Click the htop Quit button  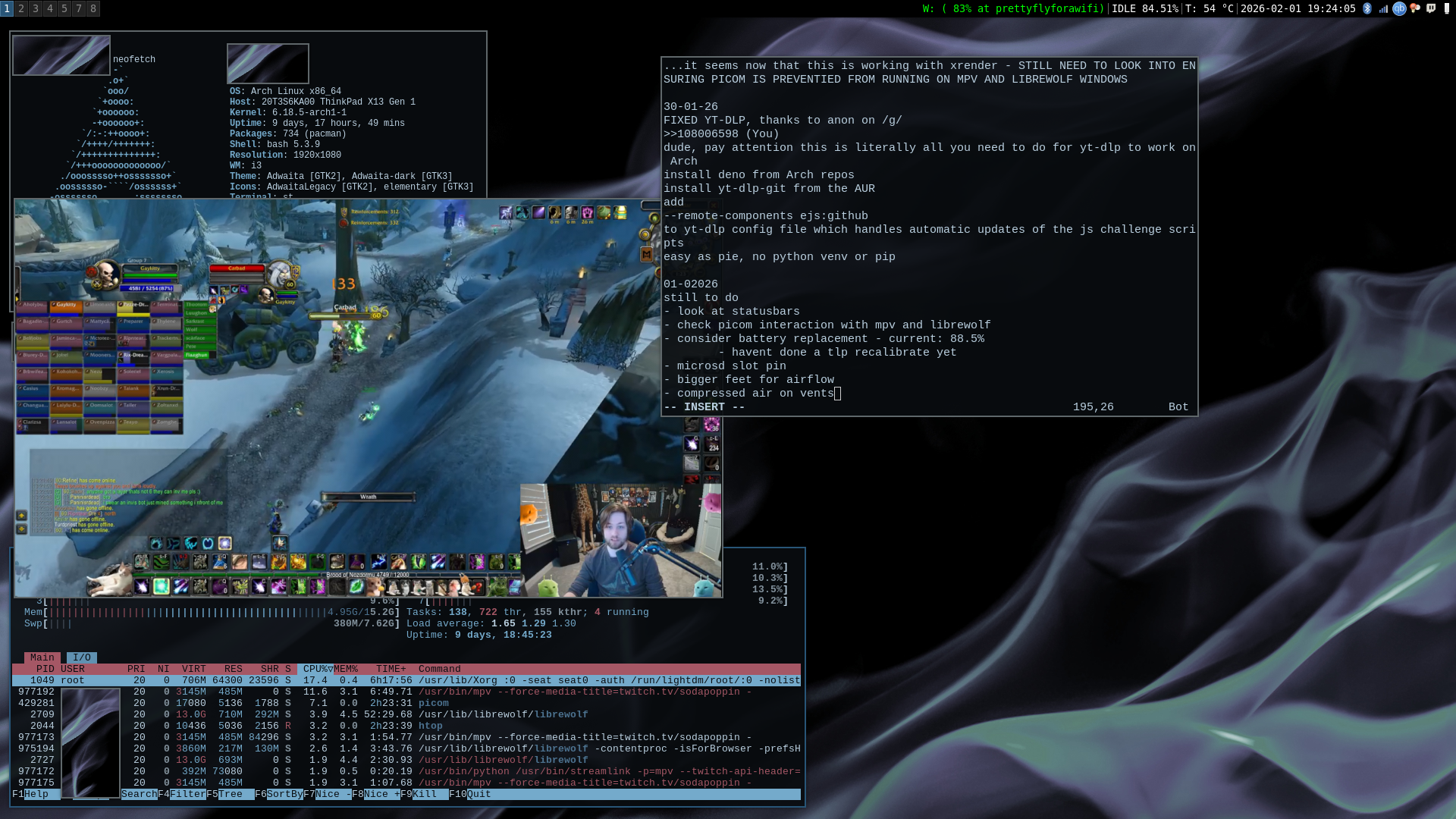coord(479,794)
